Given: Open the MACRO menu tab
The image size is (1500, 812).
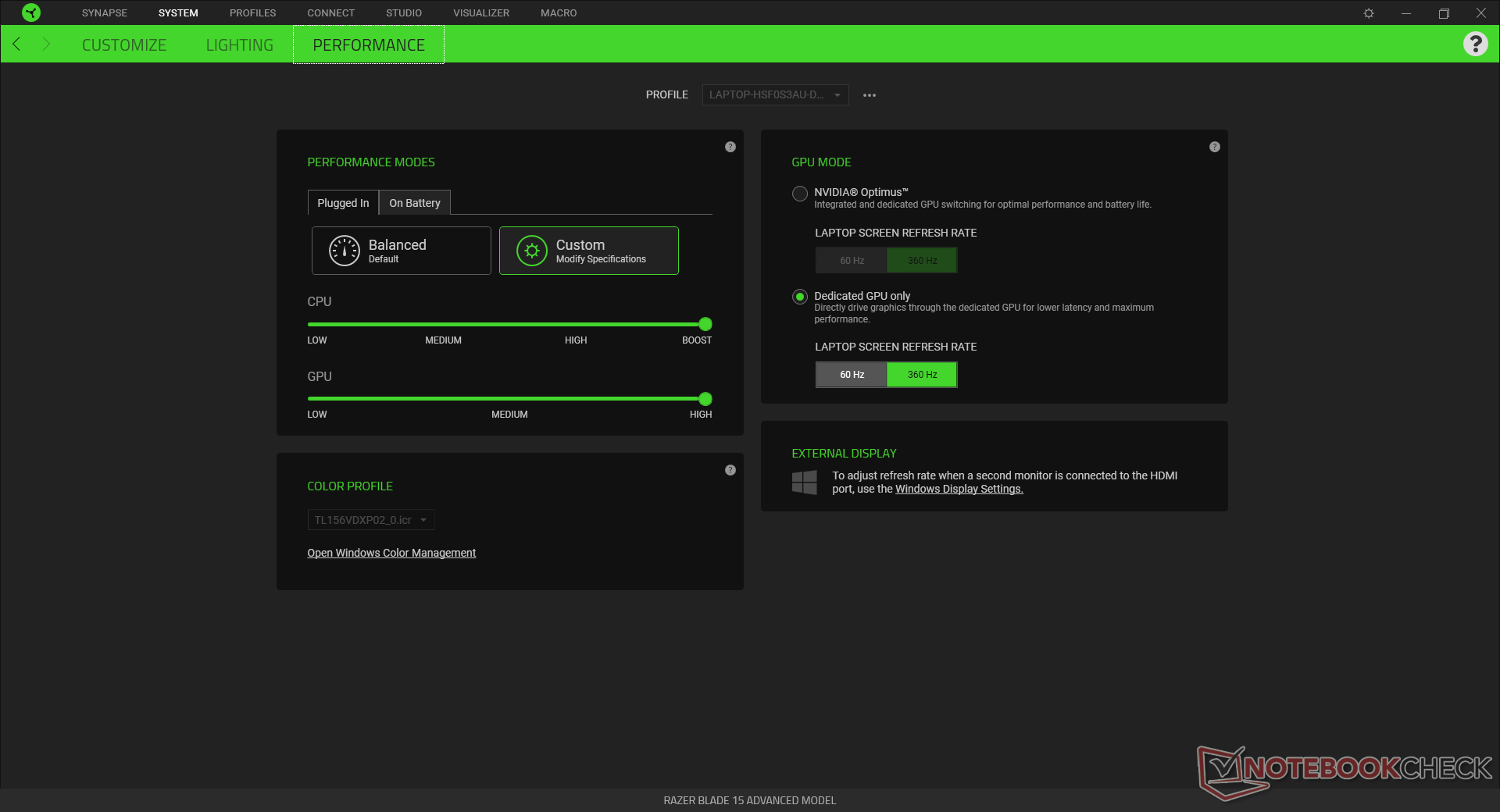Looking at the screenshot, I should (559, 13).
